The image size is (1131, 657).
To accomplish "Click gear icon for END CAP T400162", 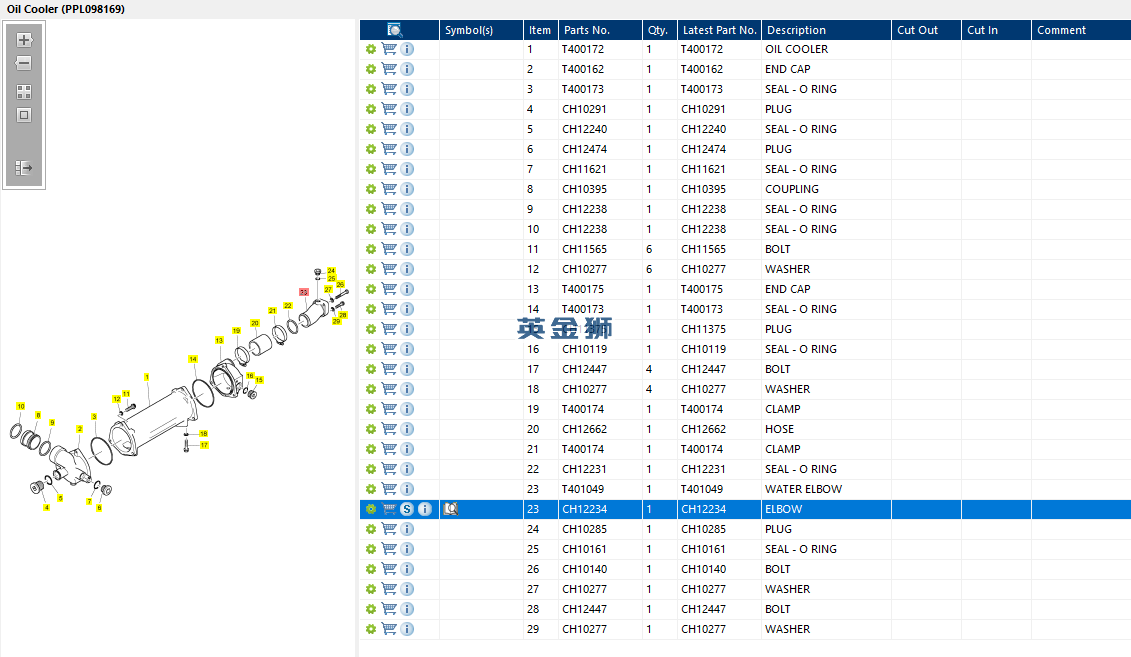I will click(371, 69).
